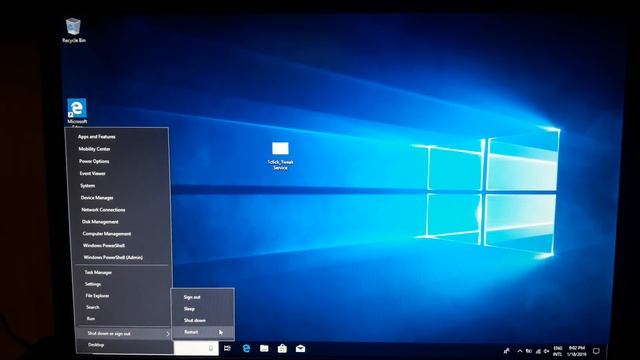Image resolution: width=640 pixels, height=360 pixels.
Task: Open the ENG INTL language indicator
Action: [x=558, y=351]
